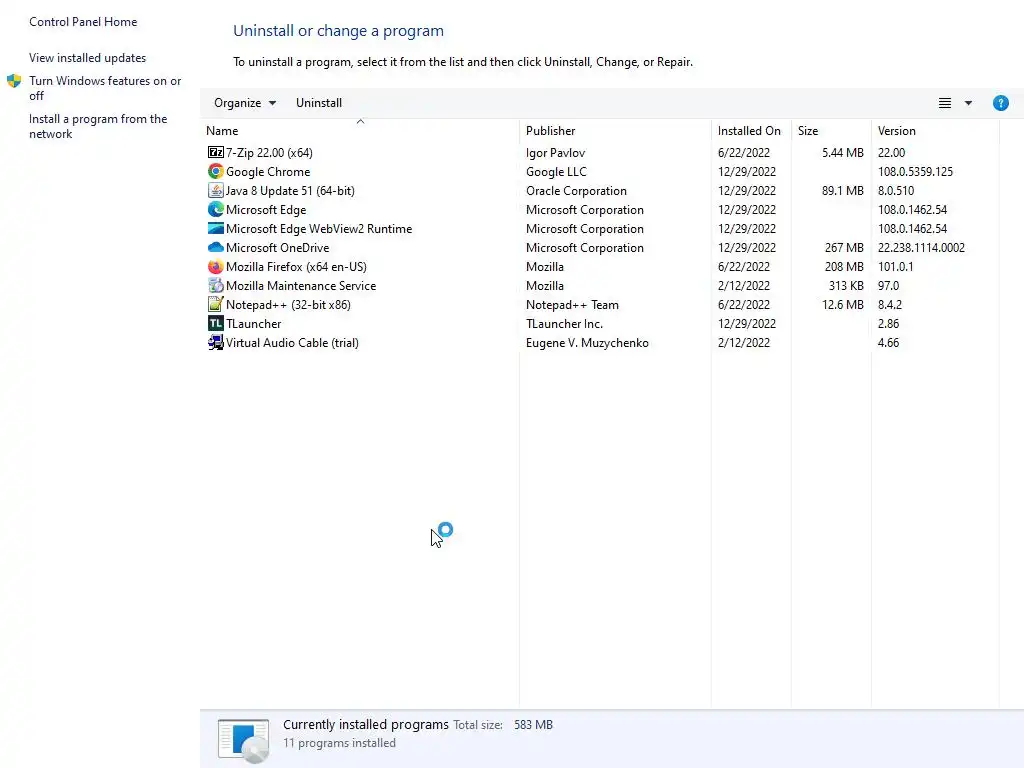Click version 4.66 cell
The height and width of the screenshot is (768, 1024).
coord(888,342)
